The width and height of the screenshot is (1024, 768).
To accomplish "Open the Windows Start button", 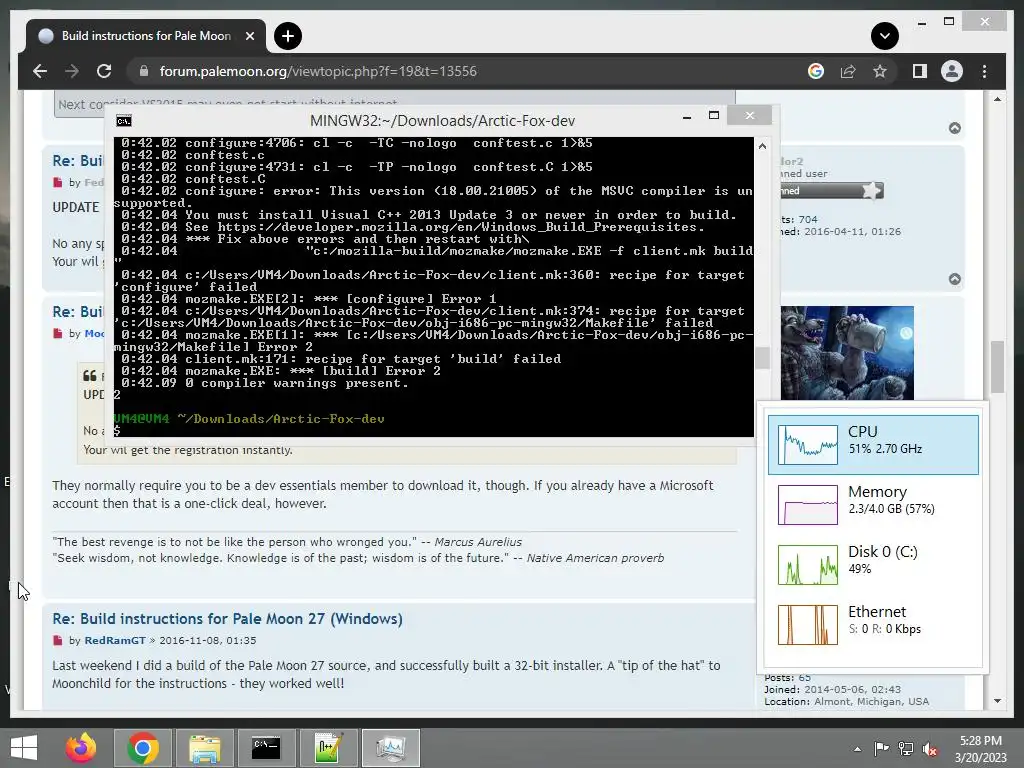I will coord(24,748).
